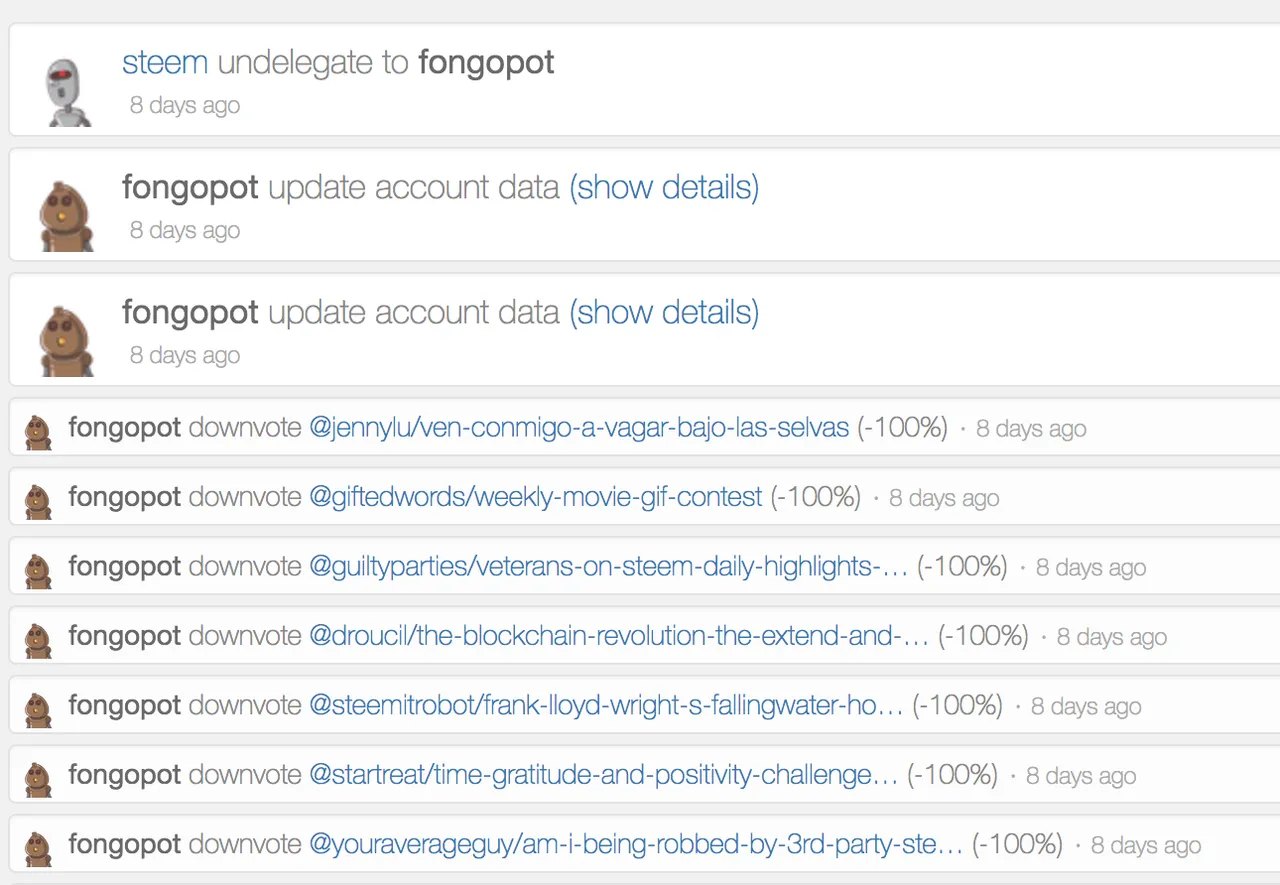
Task: Open the veterans-on-steem-daily-highlights post link
Action: pyautogui.click(x=608, y=567)
